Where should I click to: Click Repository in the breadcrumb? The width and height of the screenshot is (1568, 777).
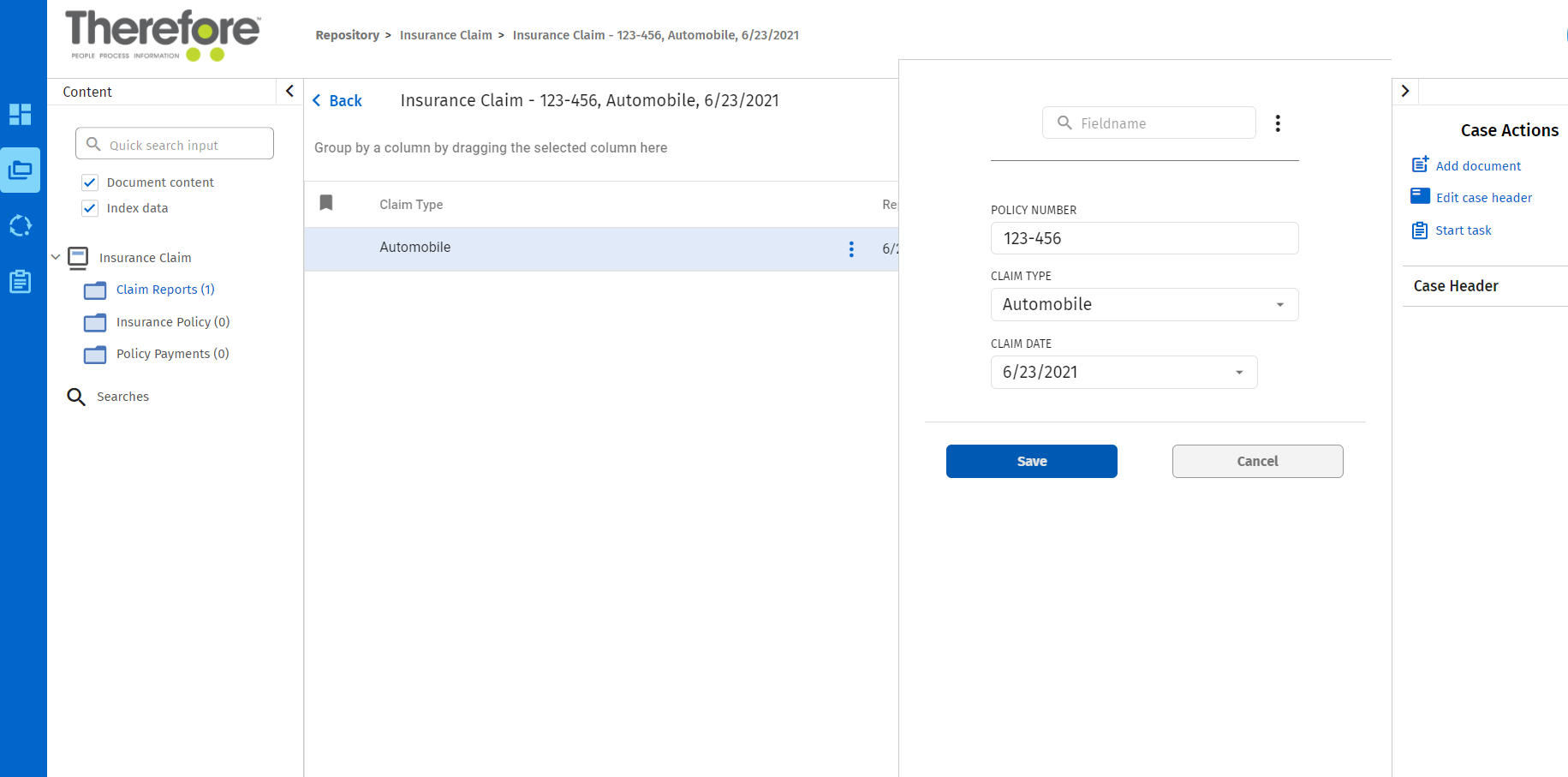pyautogui.click(x=347, y=35)
